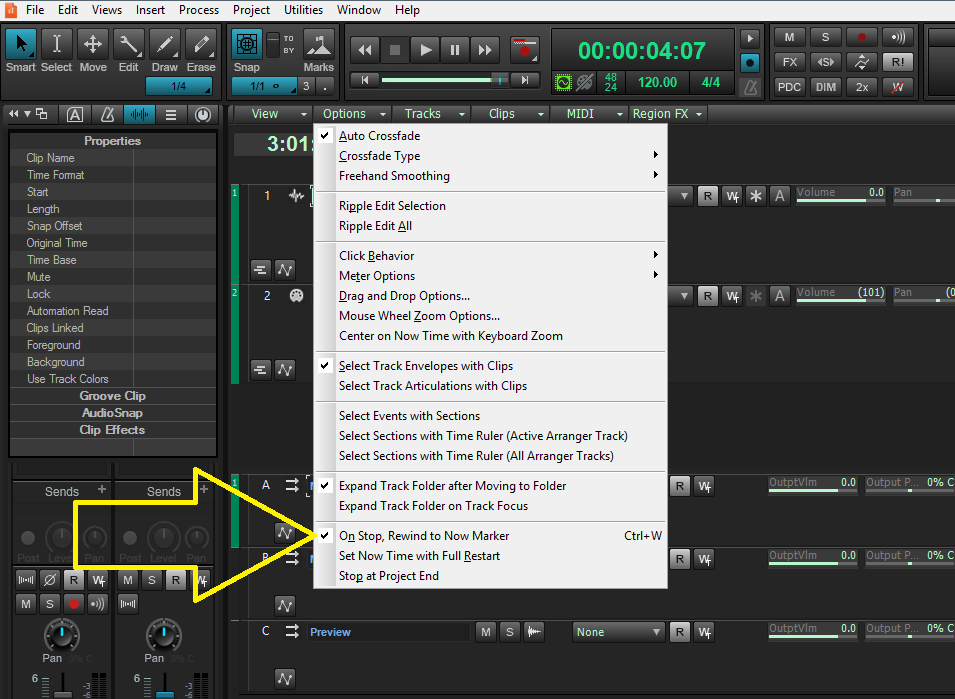Start playback with Play button
The image size is (955, 699).
point(425,50)
